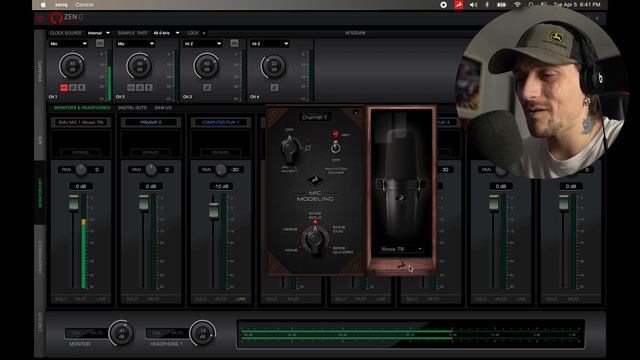The height and width of the screenshot is (360, 640).
Task: Switch to Monitors & Headphones tab
Action: [82, 108]
